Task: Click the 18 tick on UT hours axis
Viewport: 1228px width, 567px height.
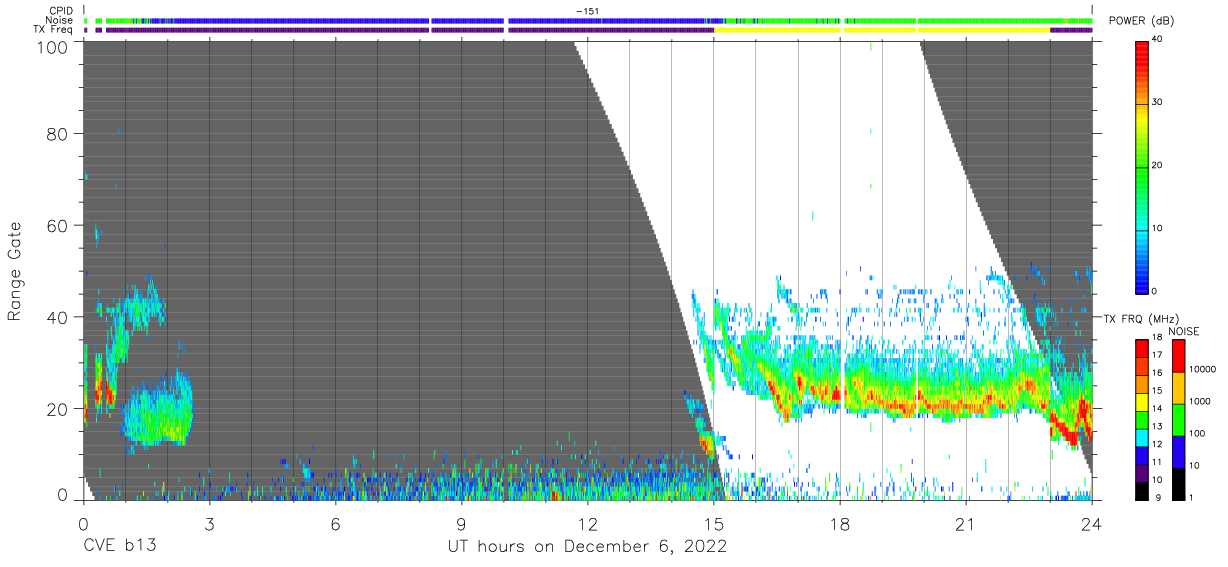Action: coord(840,523)
